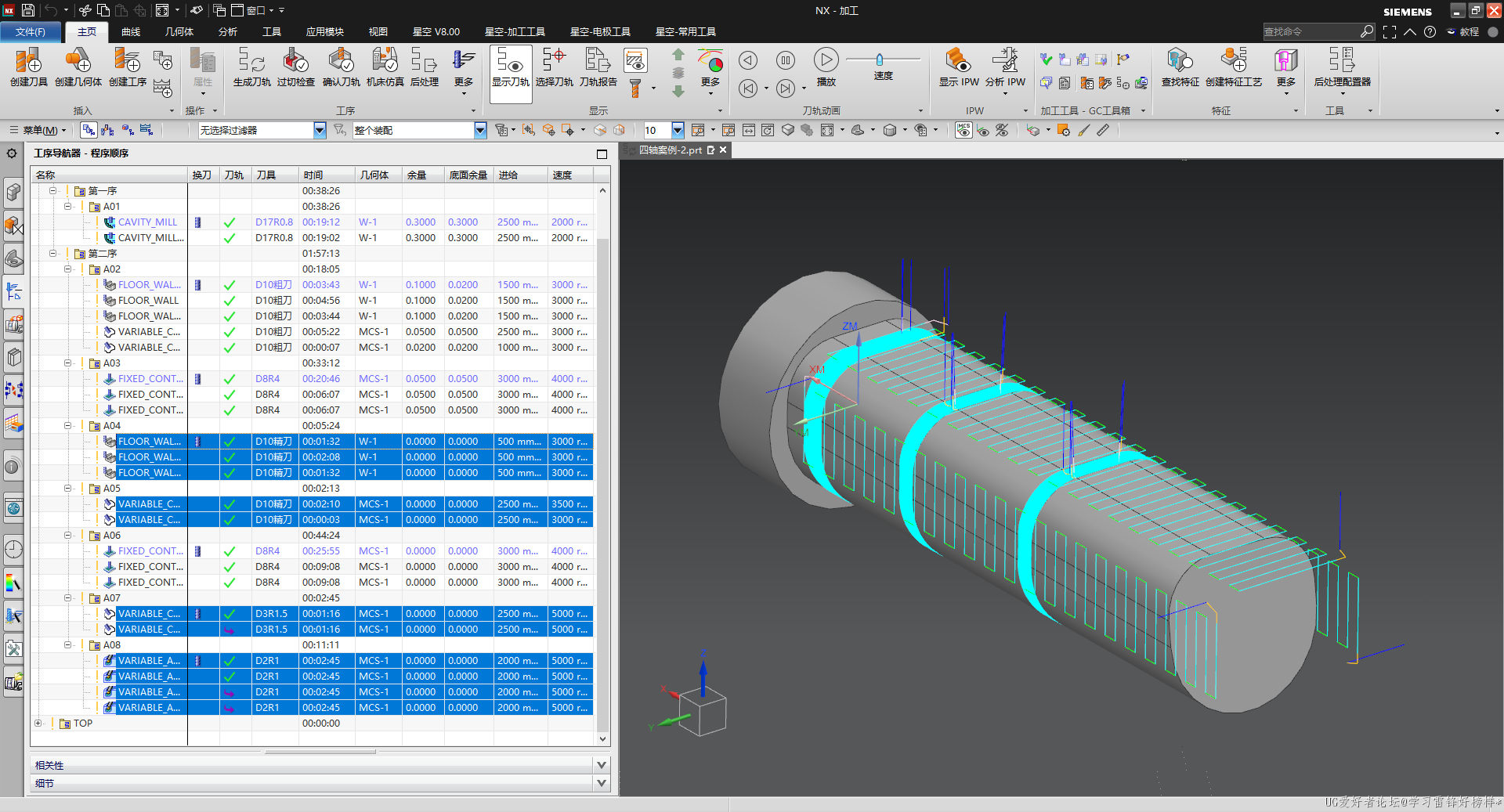Select the CAVITY_MILL operation under A01
The image size is (1504, 812).
tap(148, 222)
